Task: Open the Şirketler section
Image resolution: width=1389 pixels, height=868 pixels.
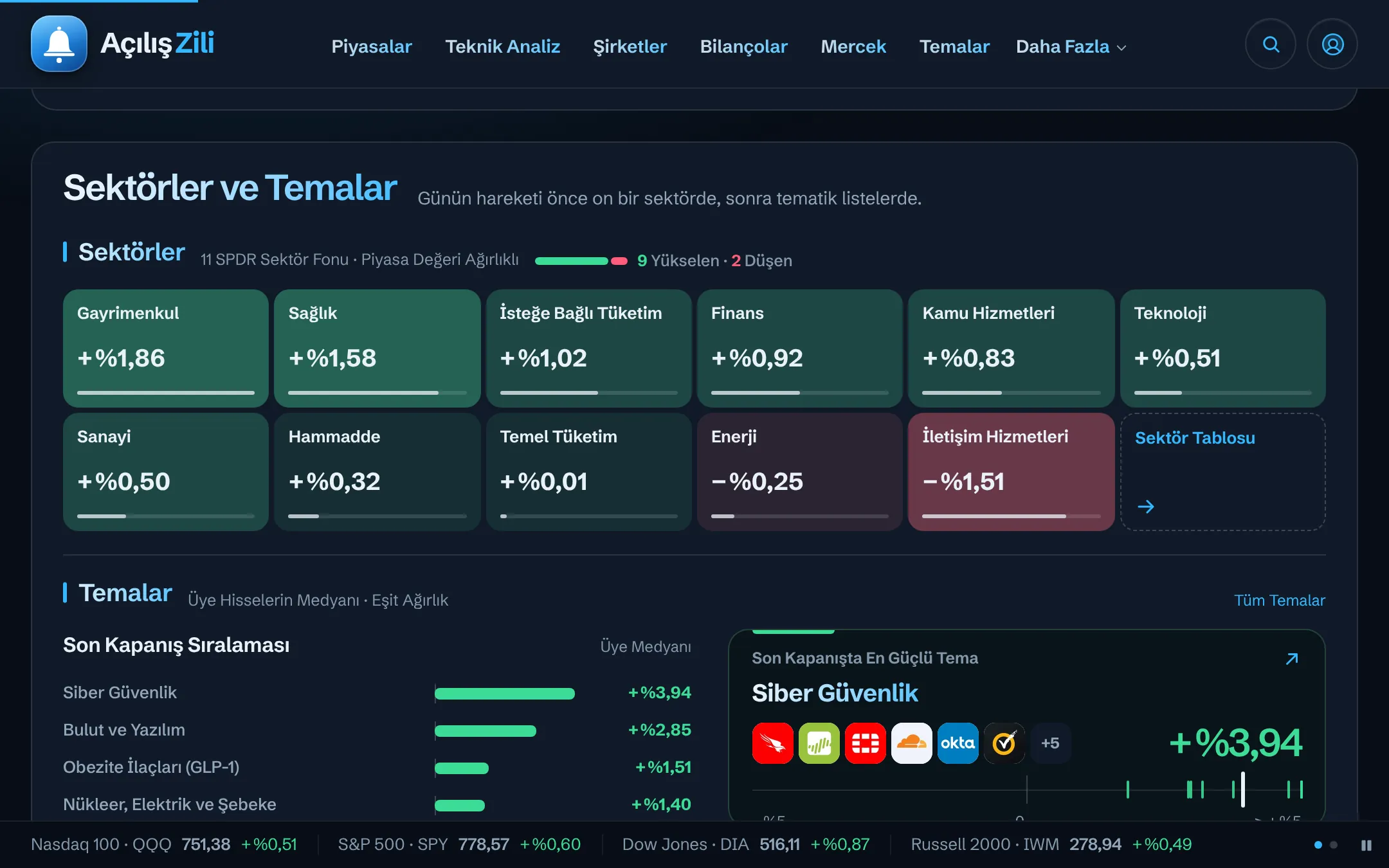Action: [x=630, y=46]
